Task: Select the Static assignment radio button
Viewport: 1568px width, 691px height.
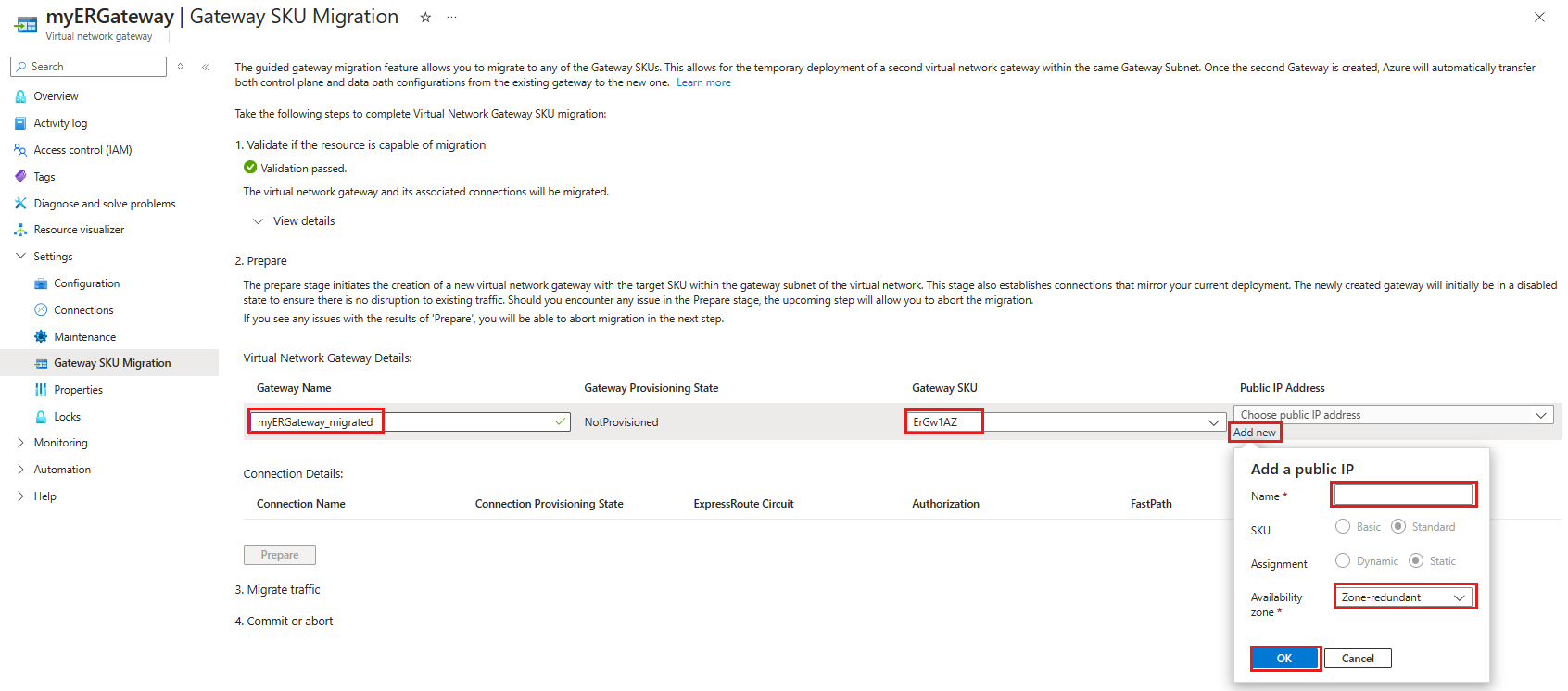Action: tap(1416, 561)
